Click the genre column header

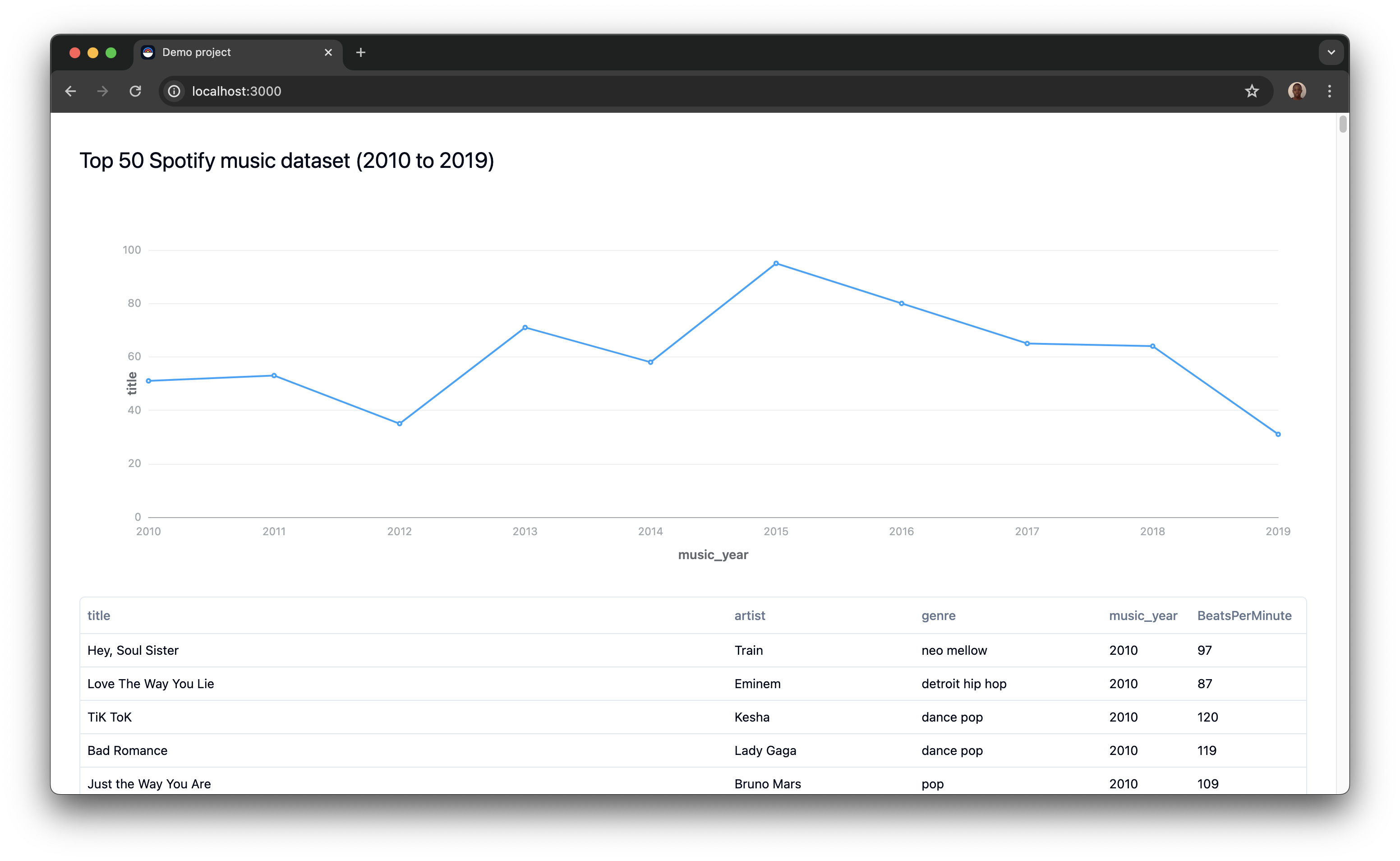point(938,616)
